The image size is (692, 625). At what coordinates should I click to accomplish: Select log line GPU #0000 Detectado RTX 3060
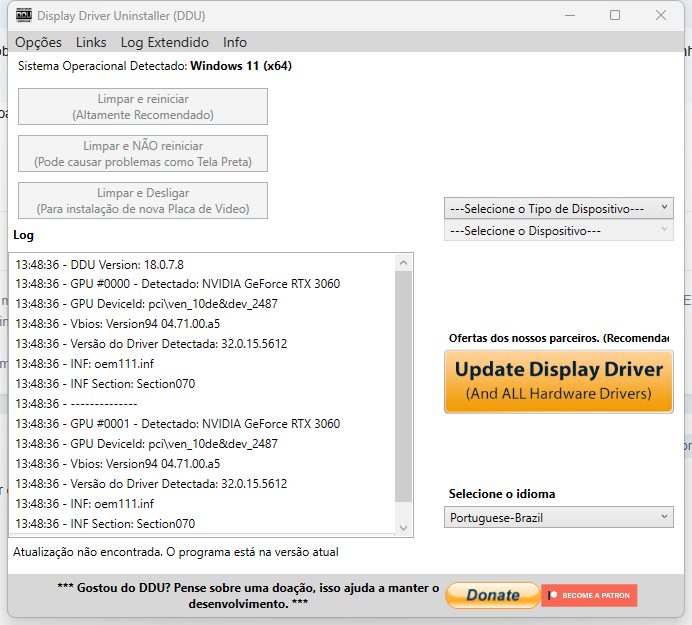(178, 284)
